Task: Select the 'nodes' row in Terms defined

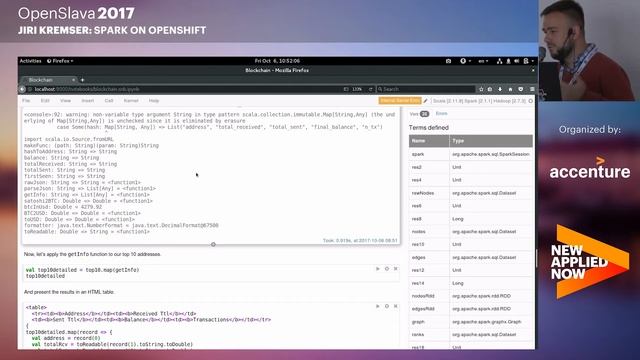Action: (x=471, y=231)
